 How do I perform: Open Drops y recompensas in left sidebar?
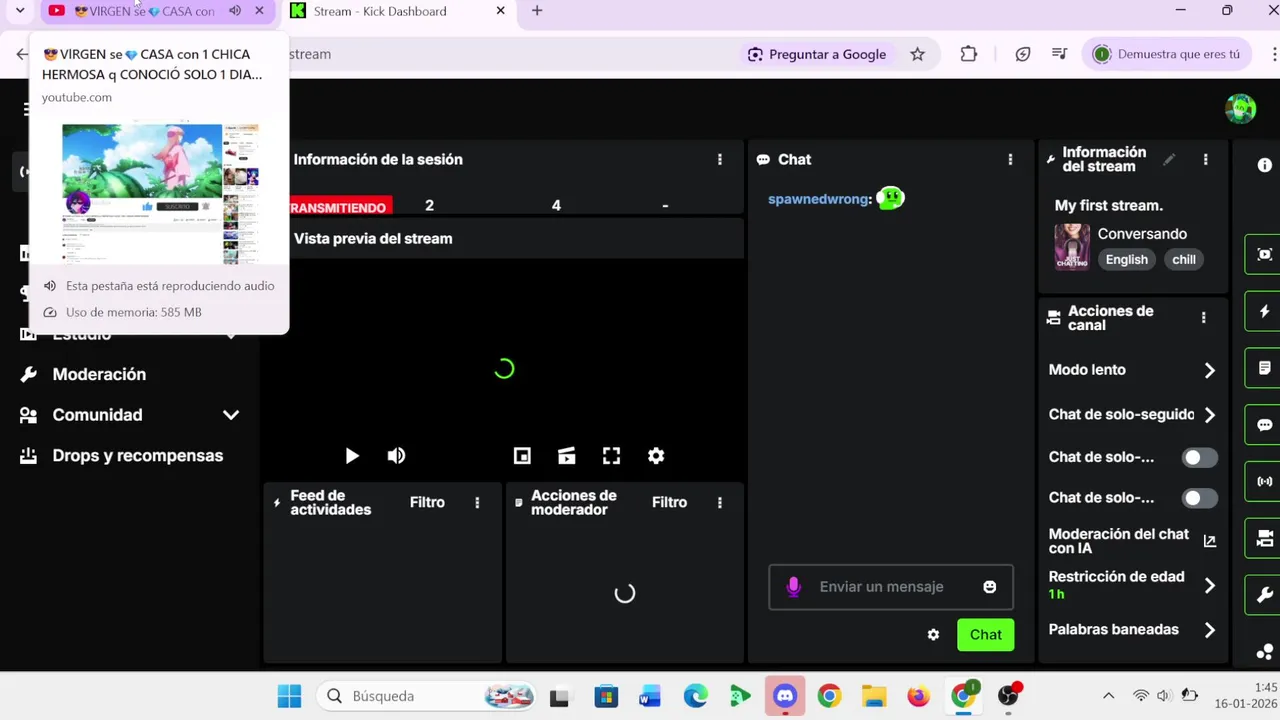pos(122,456)
